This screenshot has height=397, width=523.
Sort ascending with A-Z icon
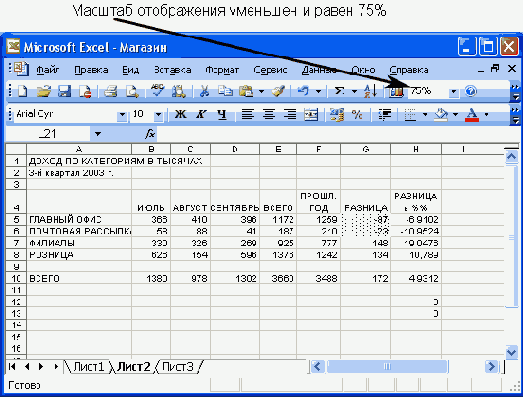pos(371,91)
